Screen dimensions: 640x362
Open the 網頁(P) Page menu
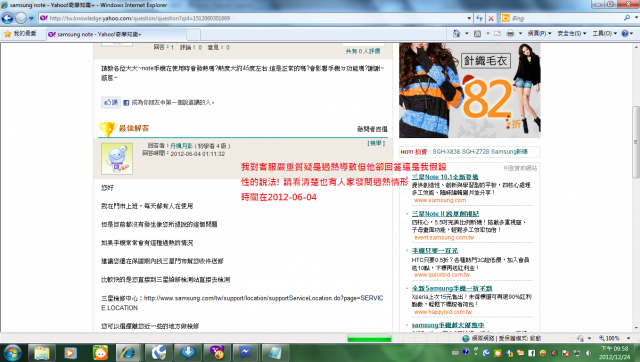click(x=539, y=33)
